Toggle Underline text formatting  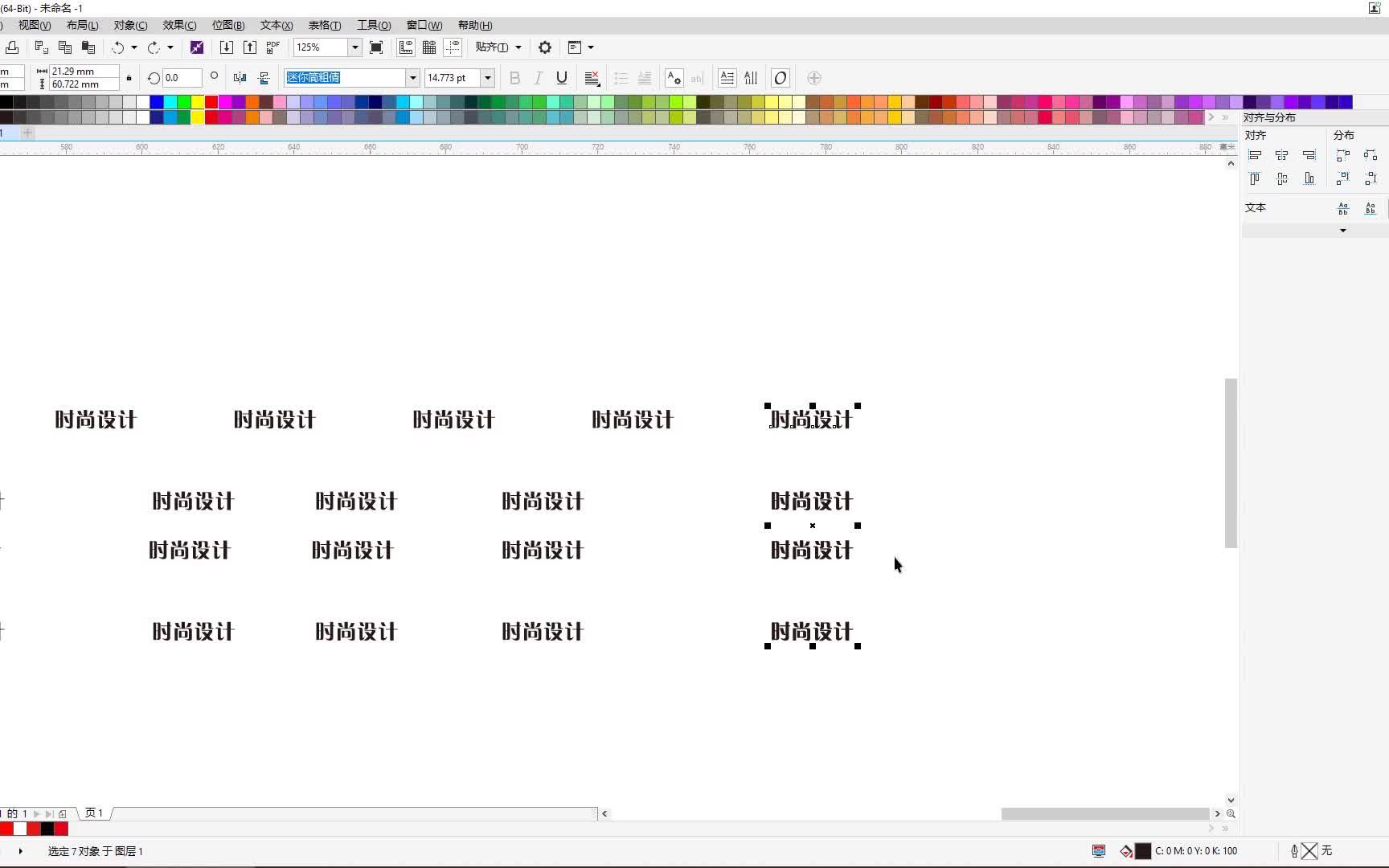click(562, 78)
